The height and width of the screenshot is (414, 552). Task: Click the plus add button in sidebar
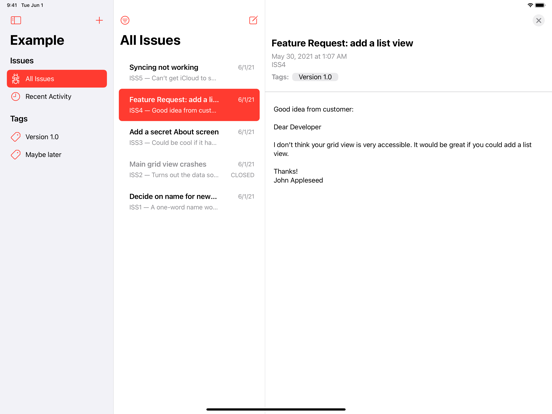[x=99, y=20]
